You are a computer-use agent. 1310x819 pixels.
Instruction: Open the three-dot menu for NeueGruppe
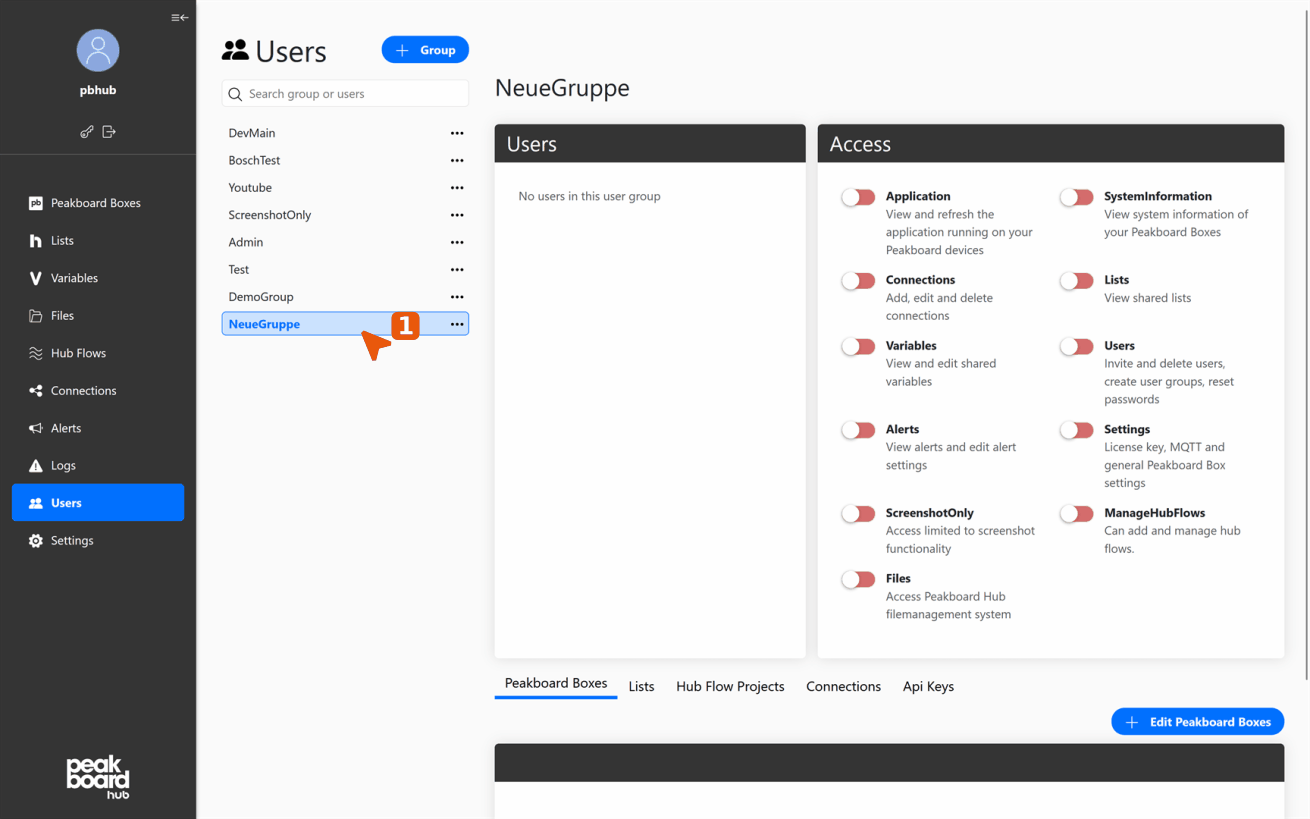[x=457, y=324]
